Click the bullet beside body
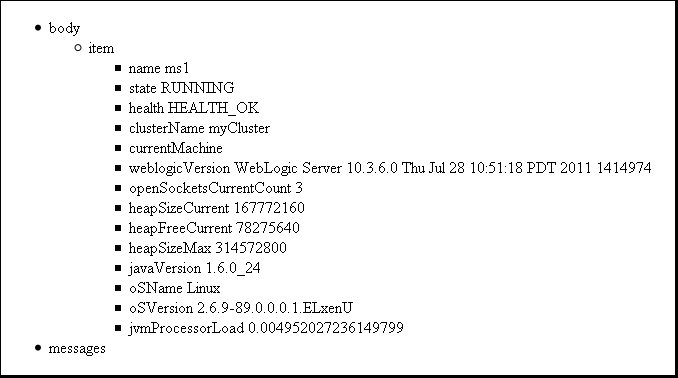 (x=38, y=28)
